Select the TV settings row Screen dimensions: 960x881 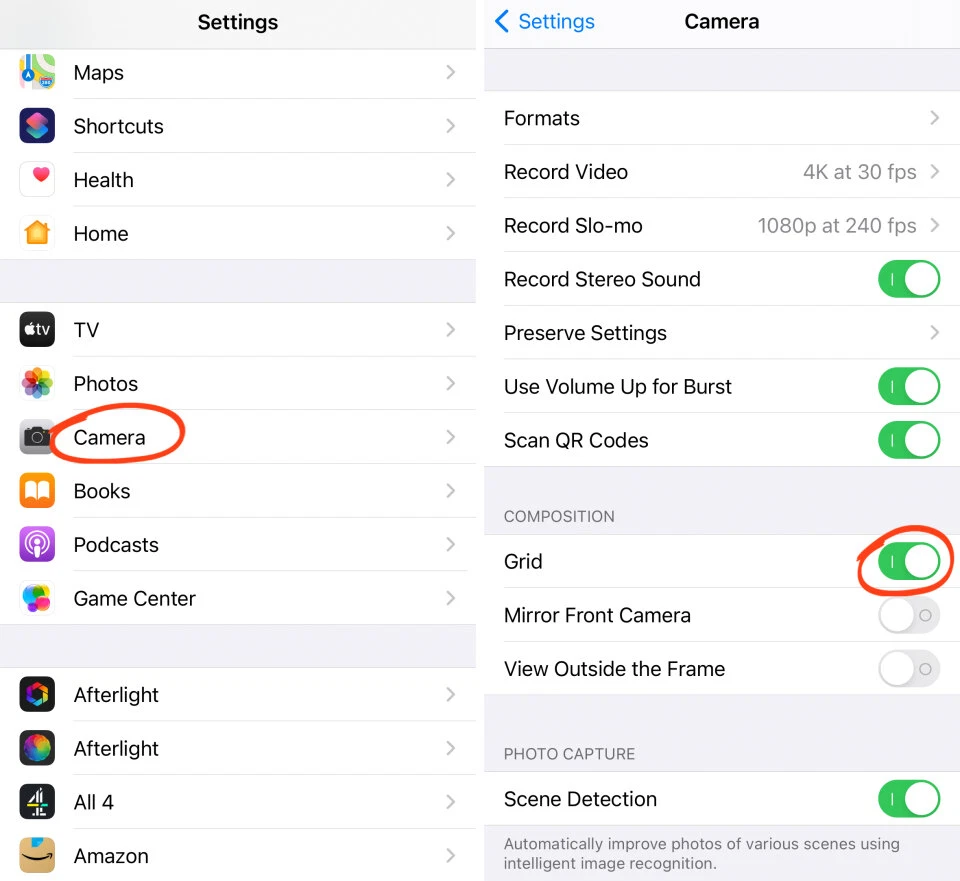238,330
